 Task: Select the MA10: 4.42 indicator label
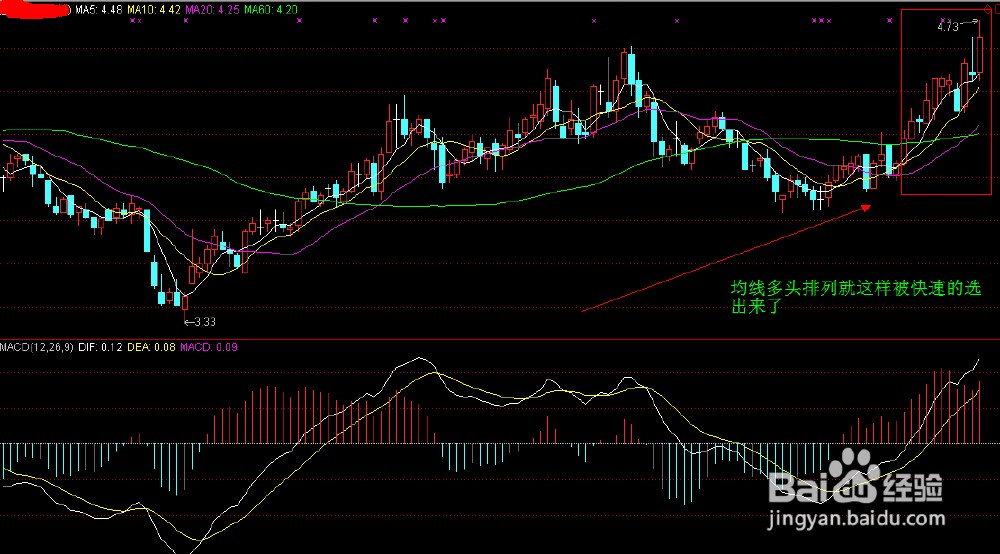pos(154,10)
